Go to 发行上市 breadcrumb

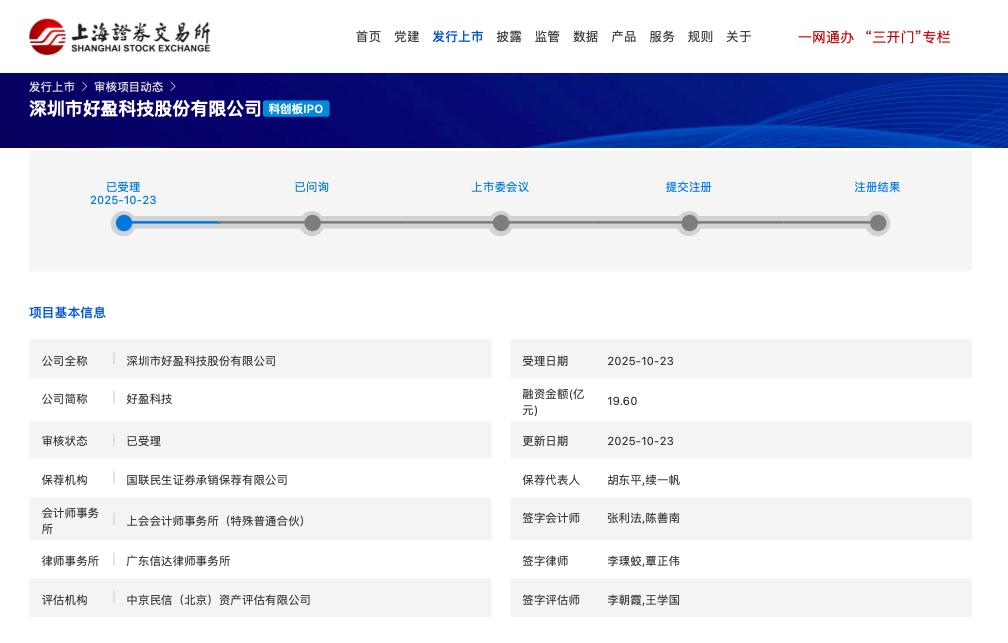click(x=51, y=87)
